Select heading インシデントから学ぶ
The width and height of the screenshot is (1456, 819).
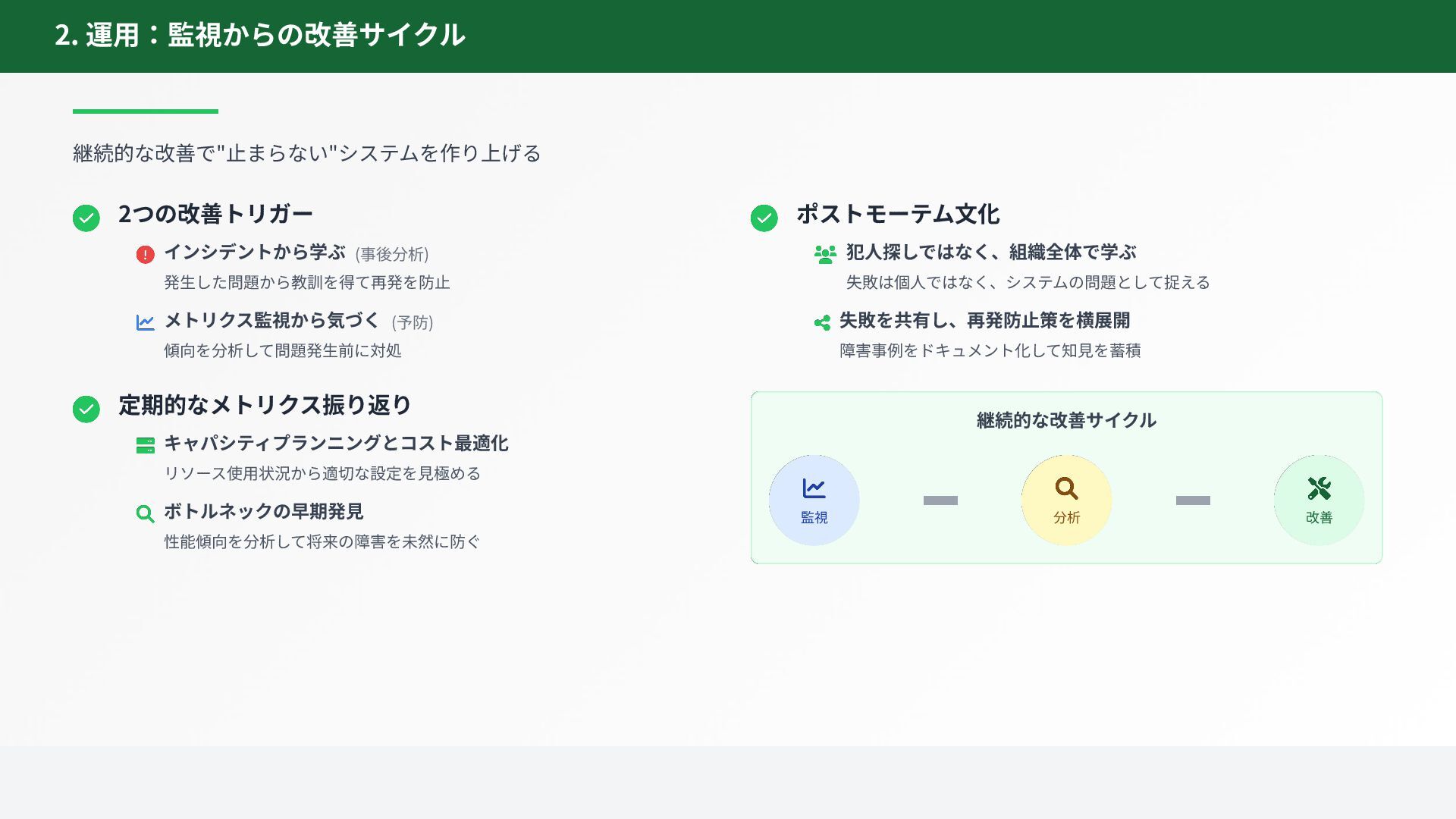[255, 253]
